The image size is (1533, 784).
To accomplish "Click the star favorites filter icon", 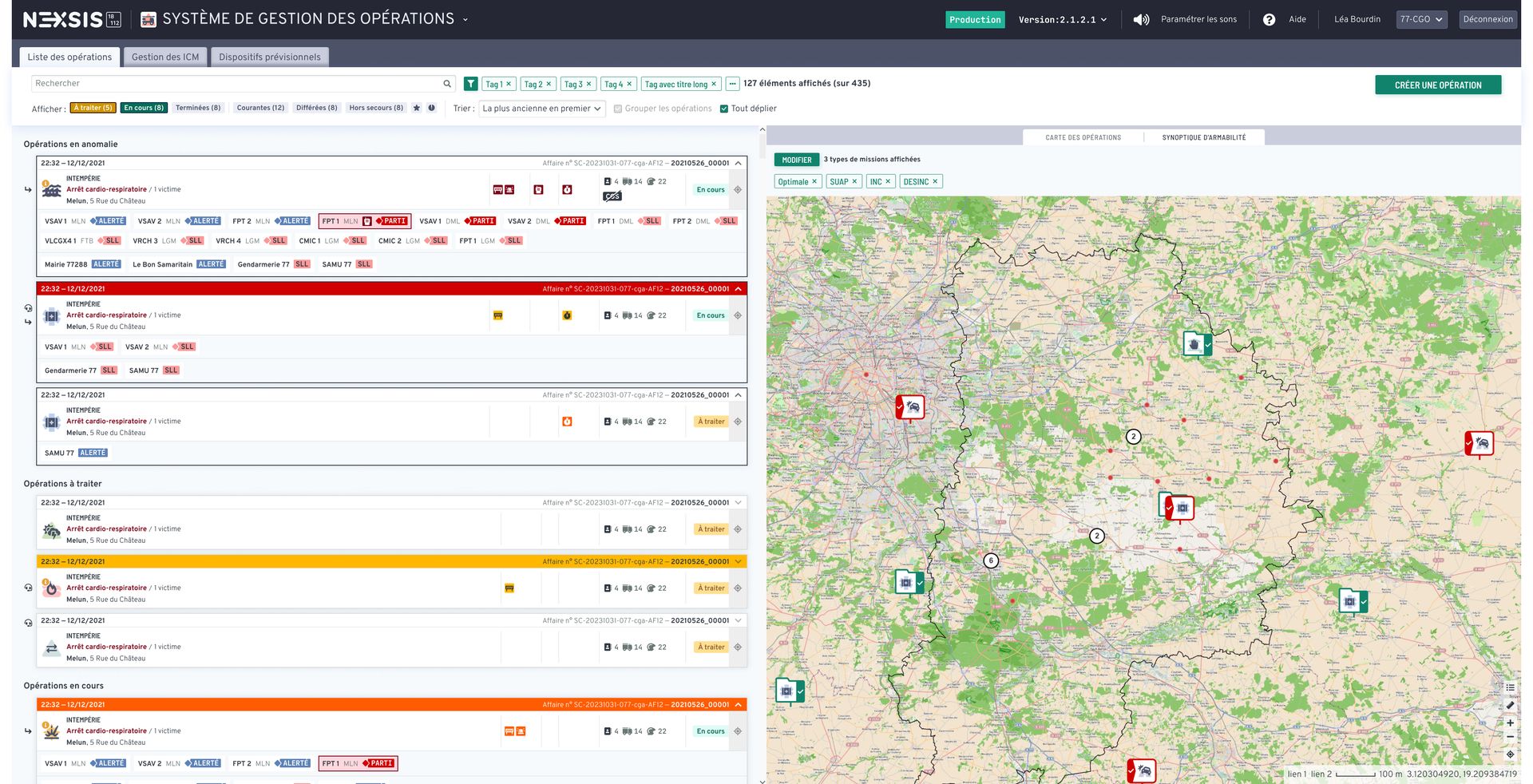I will pyautogui.click(x=416, y=108).
